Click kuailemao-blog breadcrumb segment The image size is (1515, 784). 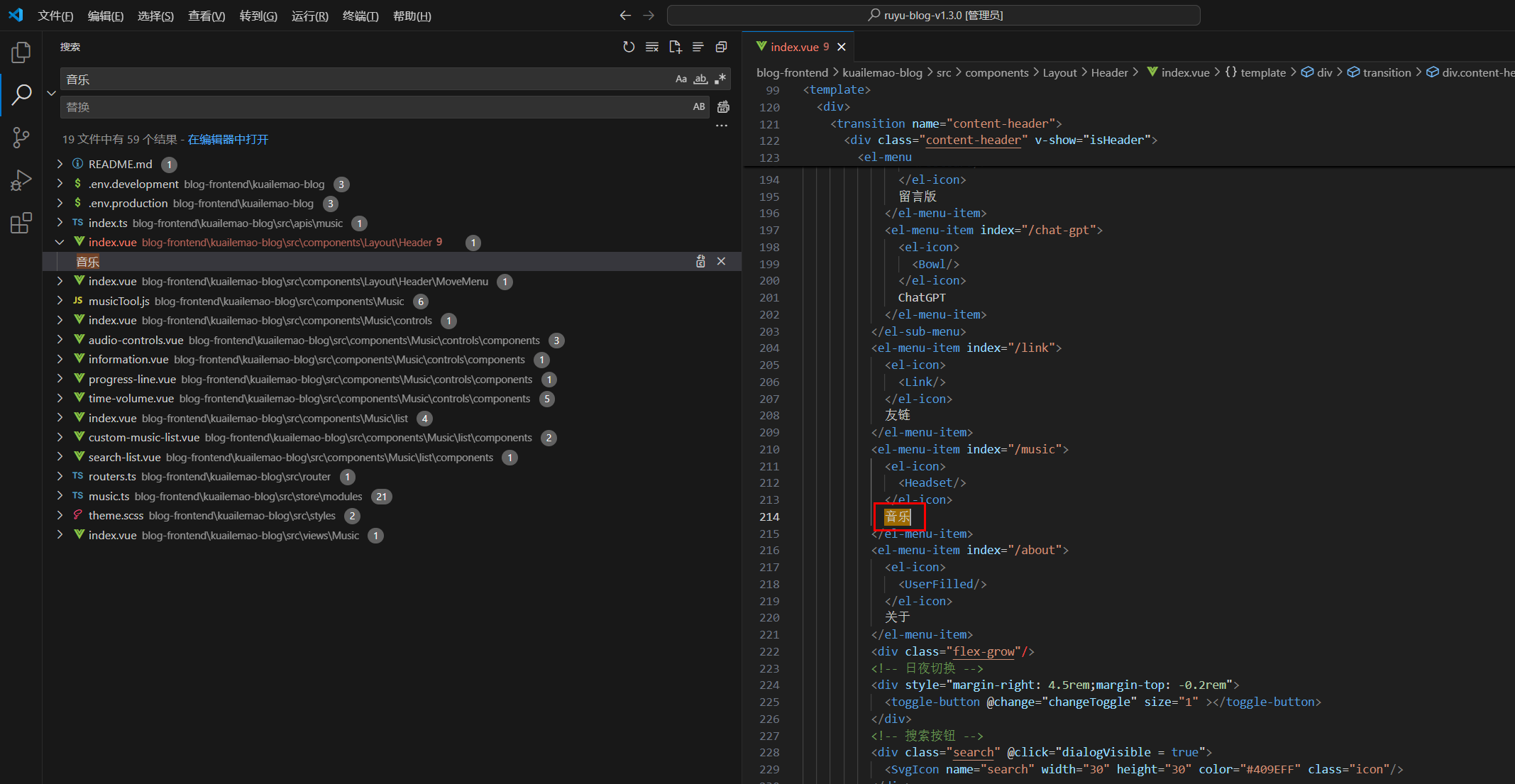[882, 72]
